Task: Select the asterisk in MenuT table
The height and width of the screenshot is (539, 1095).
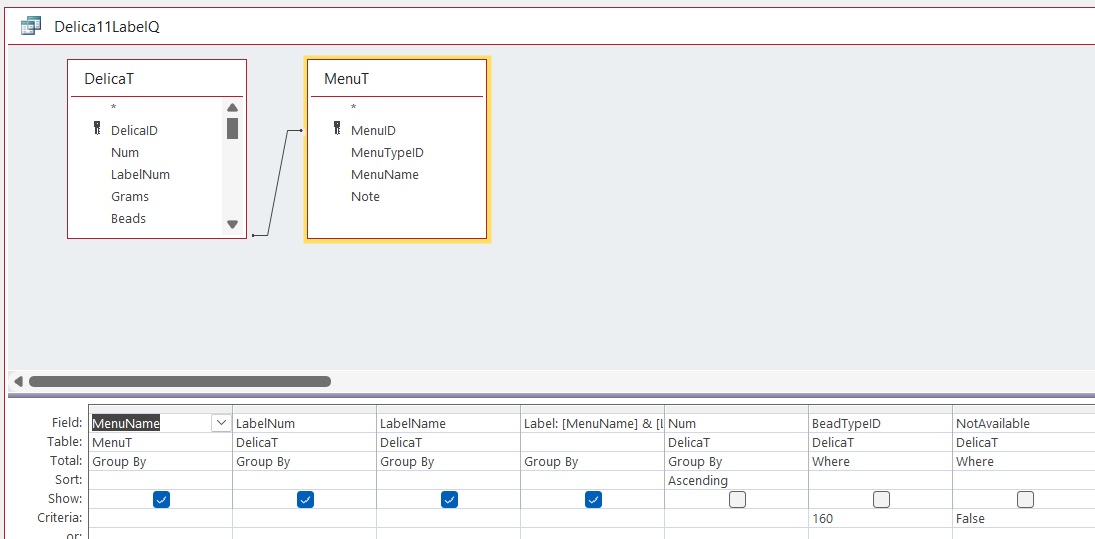Action: point(353,108)
